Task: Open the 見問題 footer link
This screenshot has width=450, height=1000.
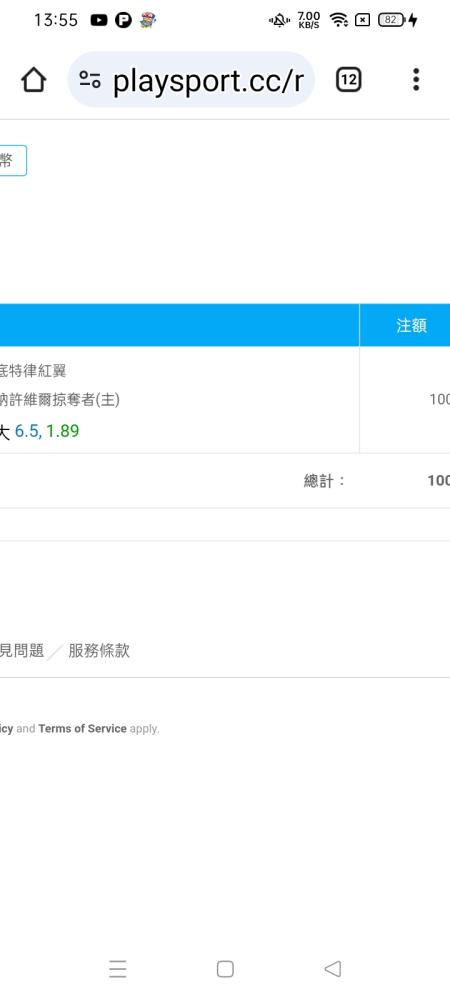Action: point(22,651)
